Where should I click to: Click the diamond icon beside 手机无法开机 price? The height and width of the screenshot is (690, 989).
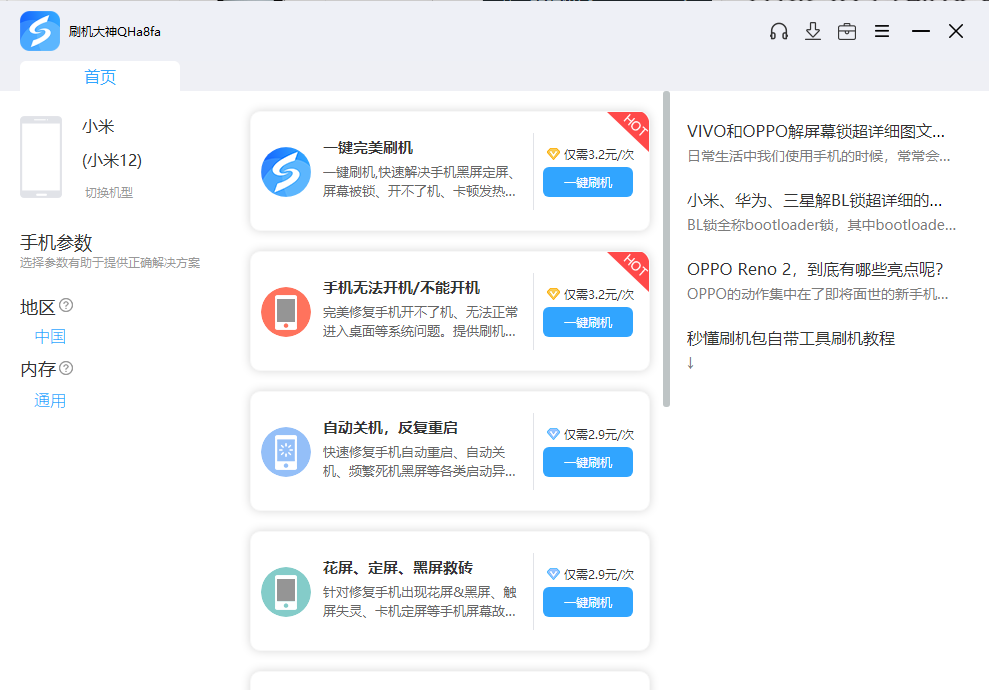[x=553, y=294]
